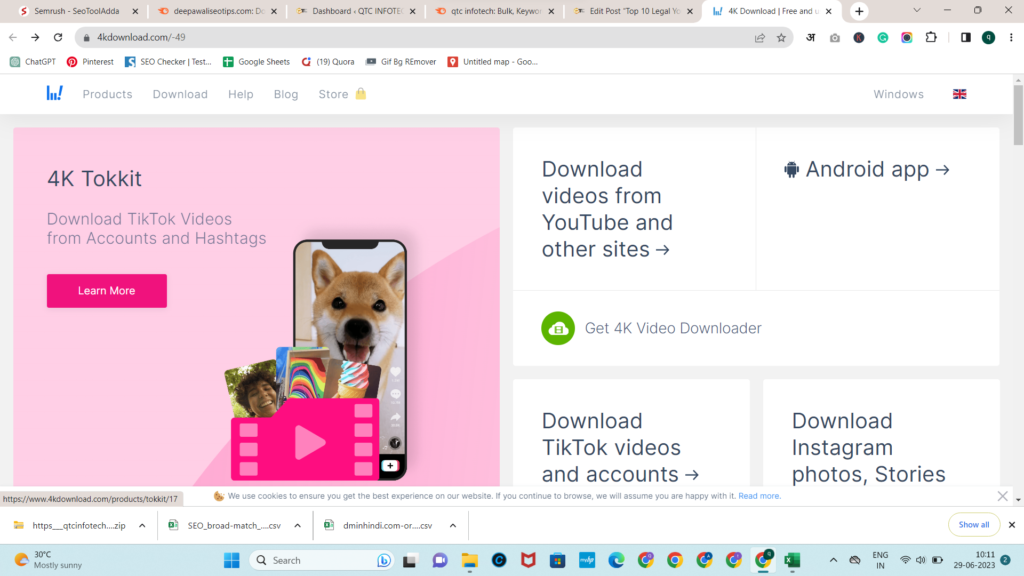Open Windows Start button
The width and height of the screenshot is (1024, 576).
(232, 560)
